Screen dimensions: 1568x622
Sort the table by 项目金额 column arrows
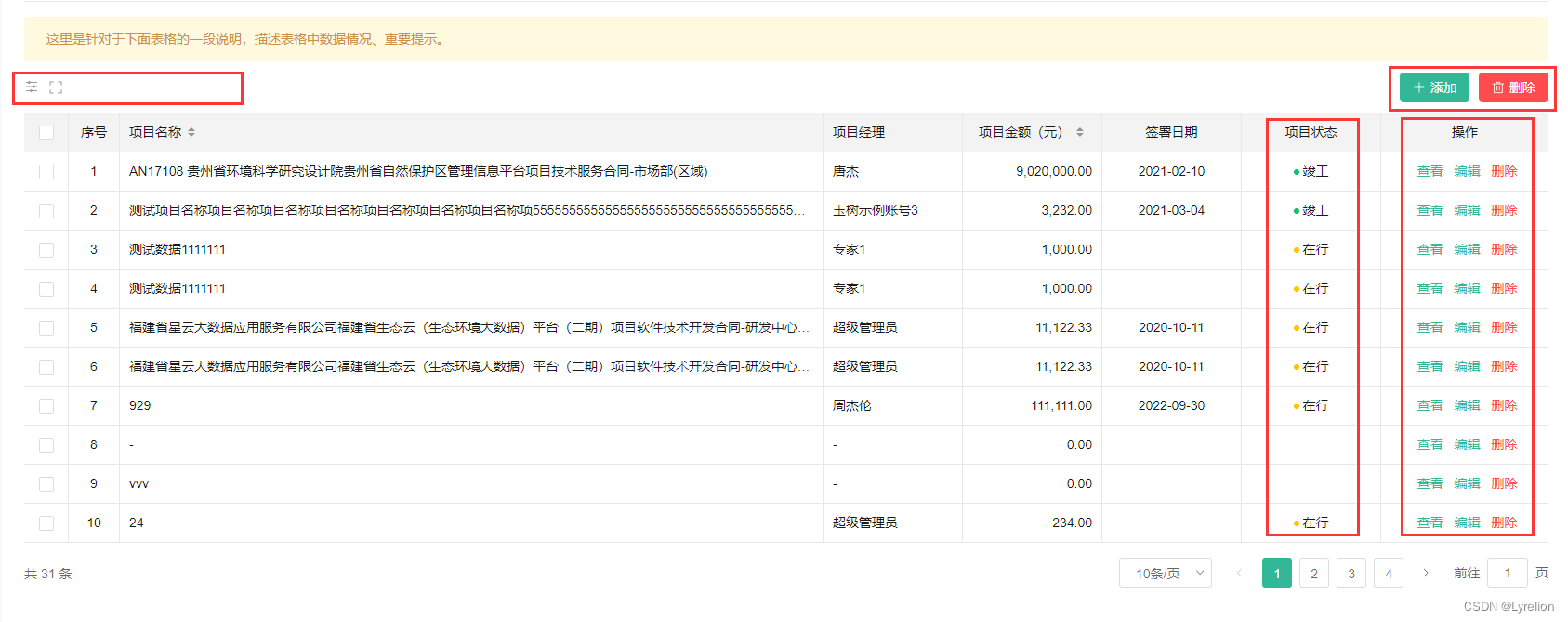pyautogui.click(x=1080, y=132)
